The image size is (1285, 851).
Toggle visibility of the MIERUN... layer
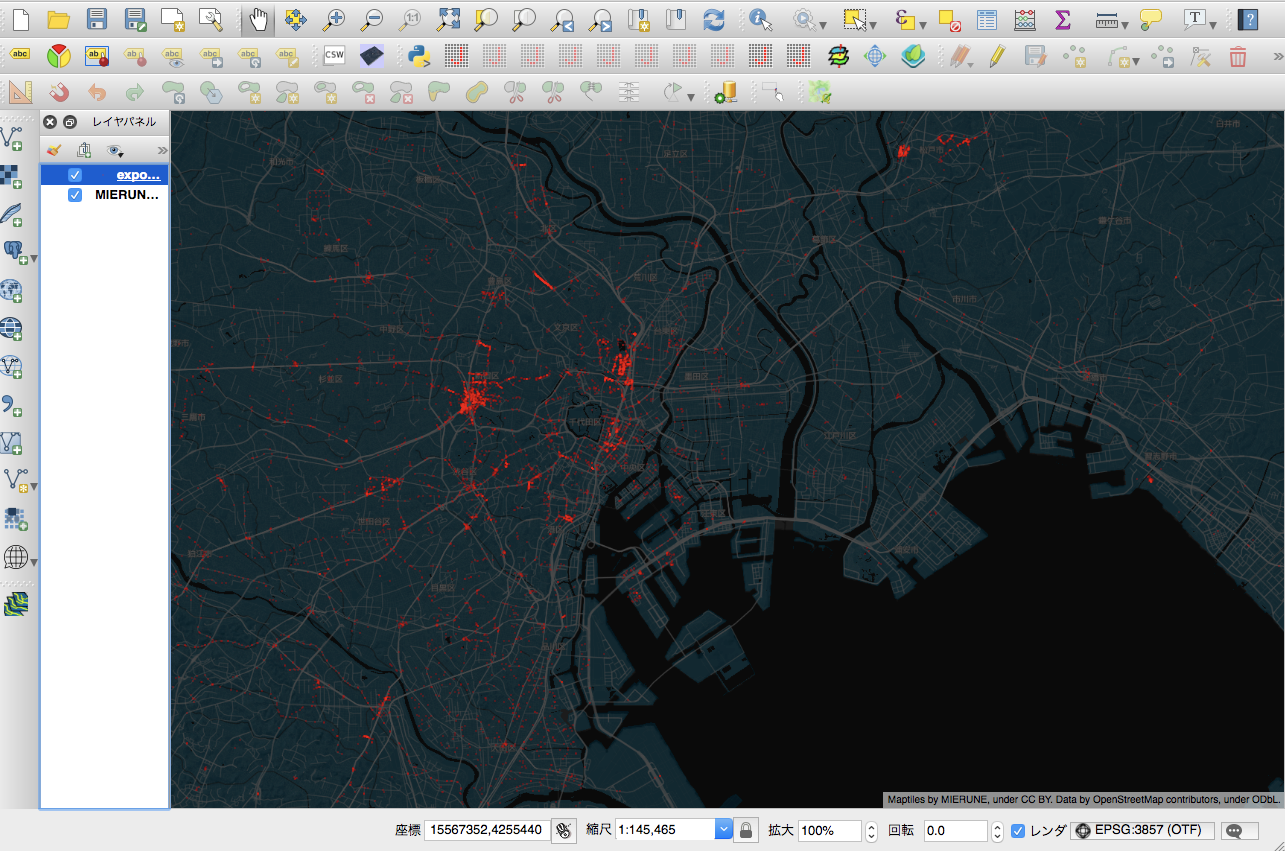(x=74, y=195)
